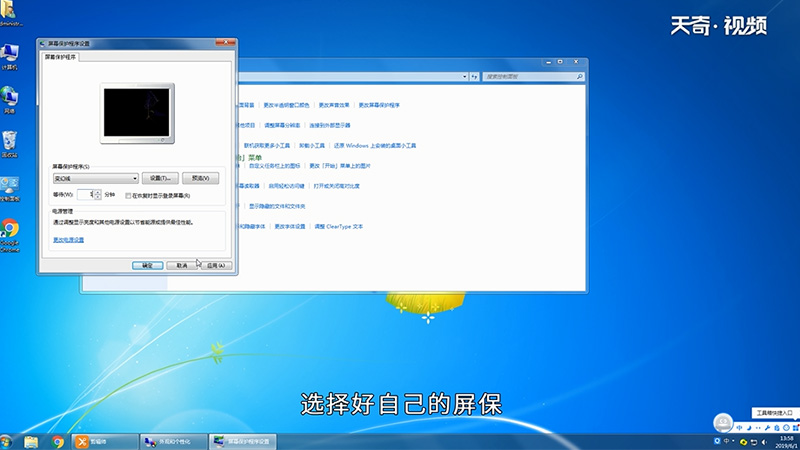Open the Network desktop icon
800x450 pixels.
[x=10, y=100]
